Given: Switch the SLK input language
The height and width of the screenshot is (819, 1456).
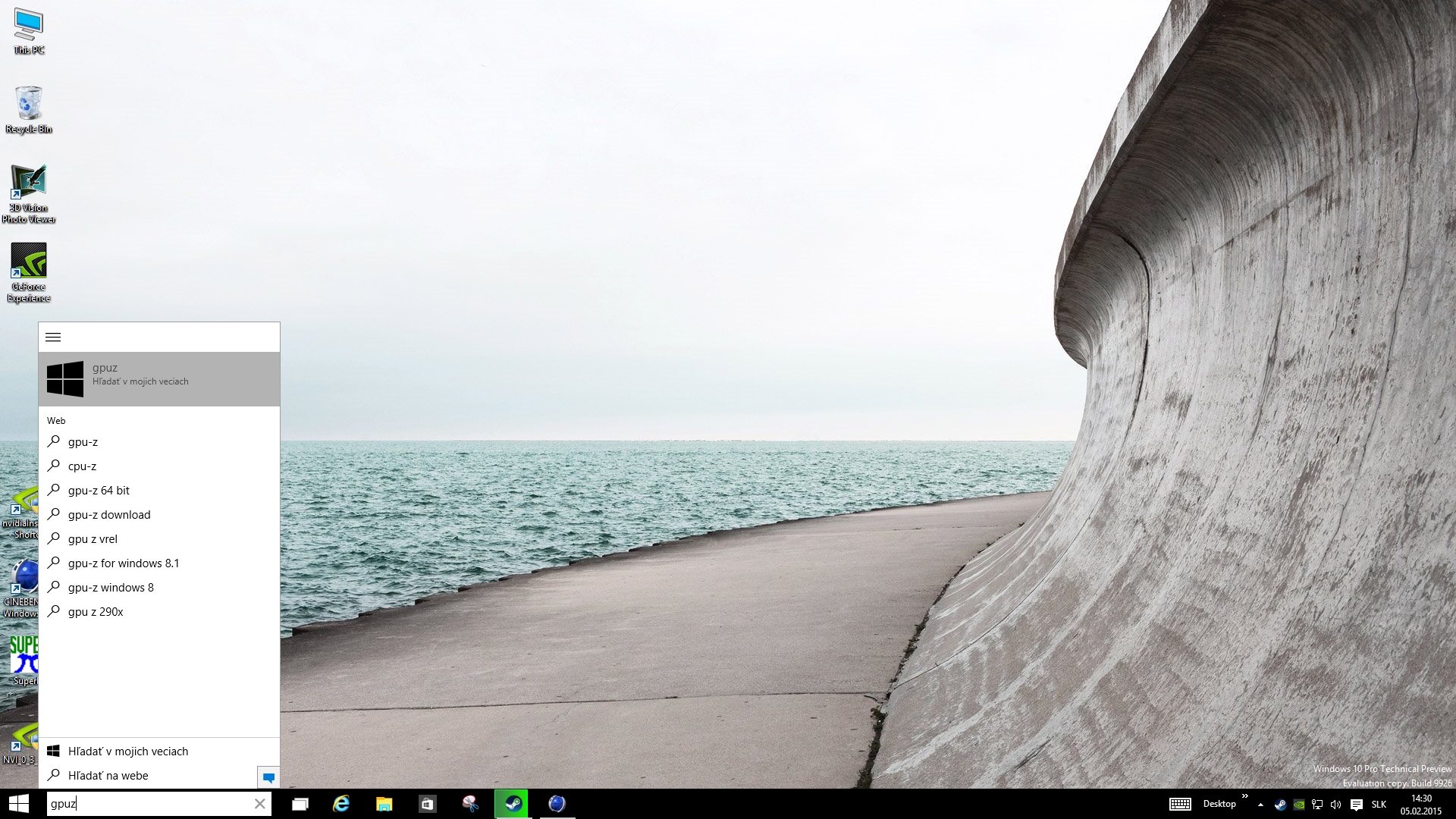Looking at the screenshot, I should (1379, 805).
